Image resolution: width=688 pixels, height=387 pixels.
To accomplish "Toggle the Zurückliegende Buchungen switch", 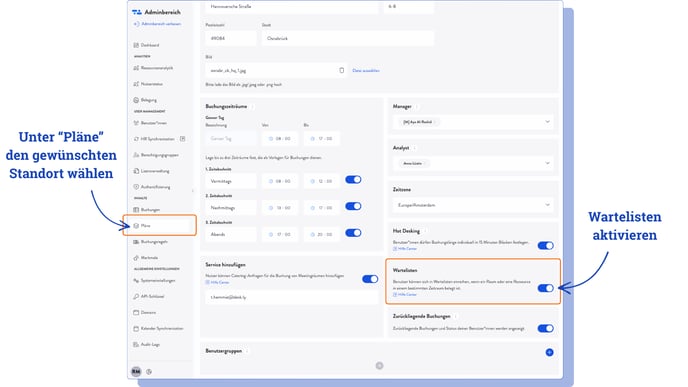I will pyautogui.click(x=545, y=329).
